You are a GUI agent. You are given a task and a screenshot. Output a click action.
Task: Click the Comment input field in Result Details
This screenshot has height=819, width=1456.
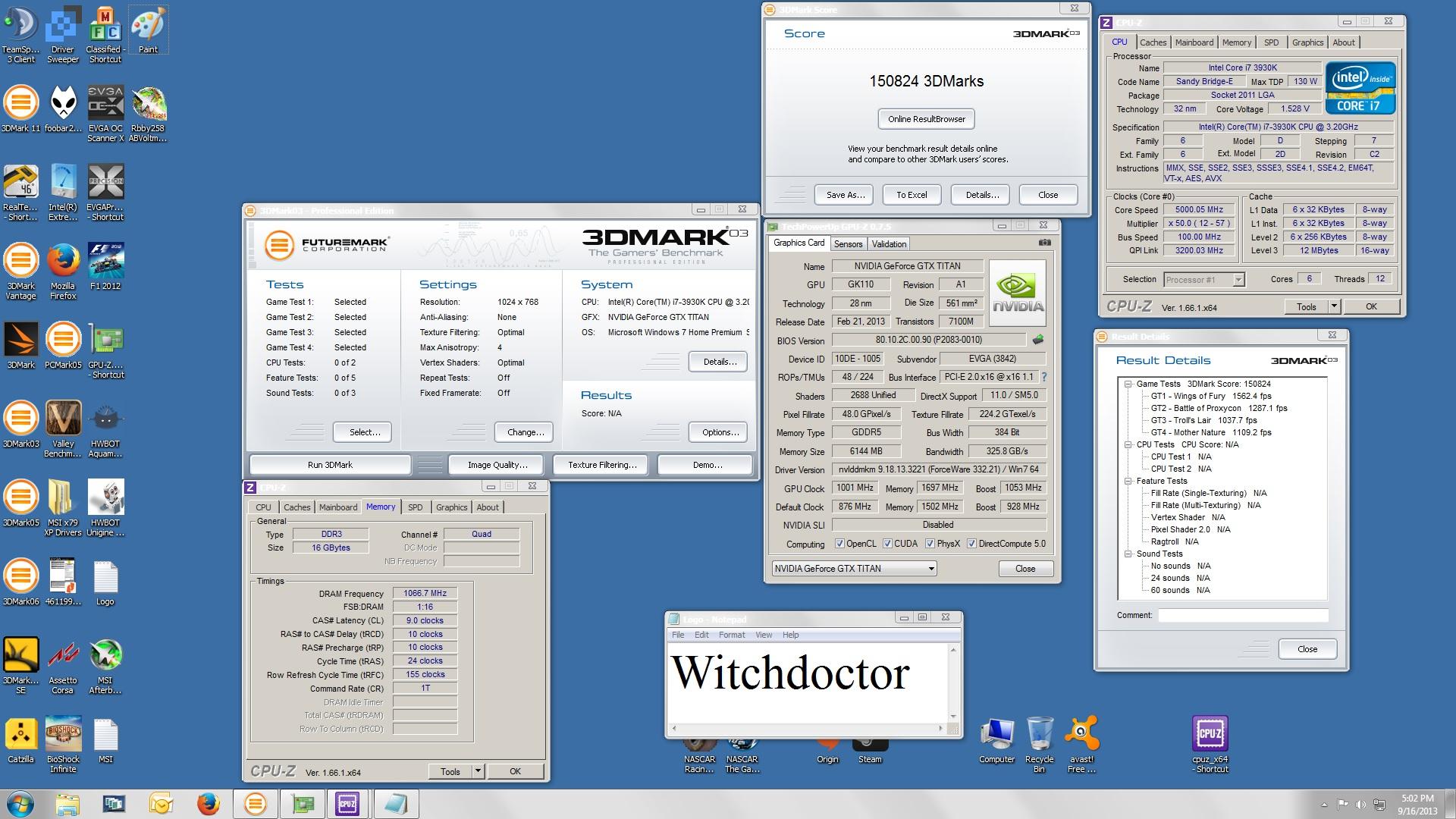(x=1242, y=615)
